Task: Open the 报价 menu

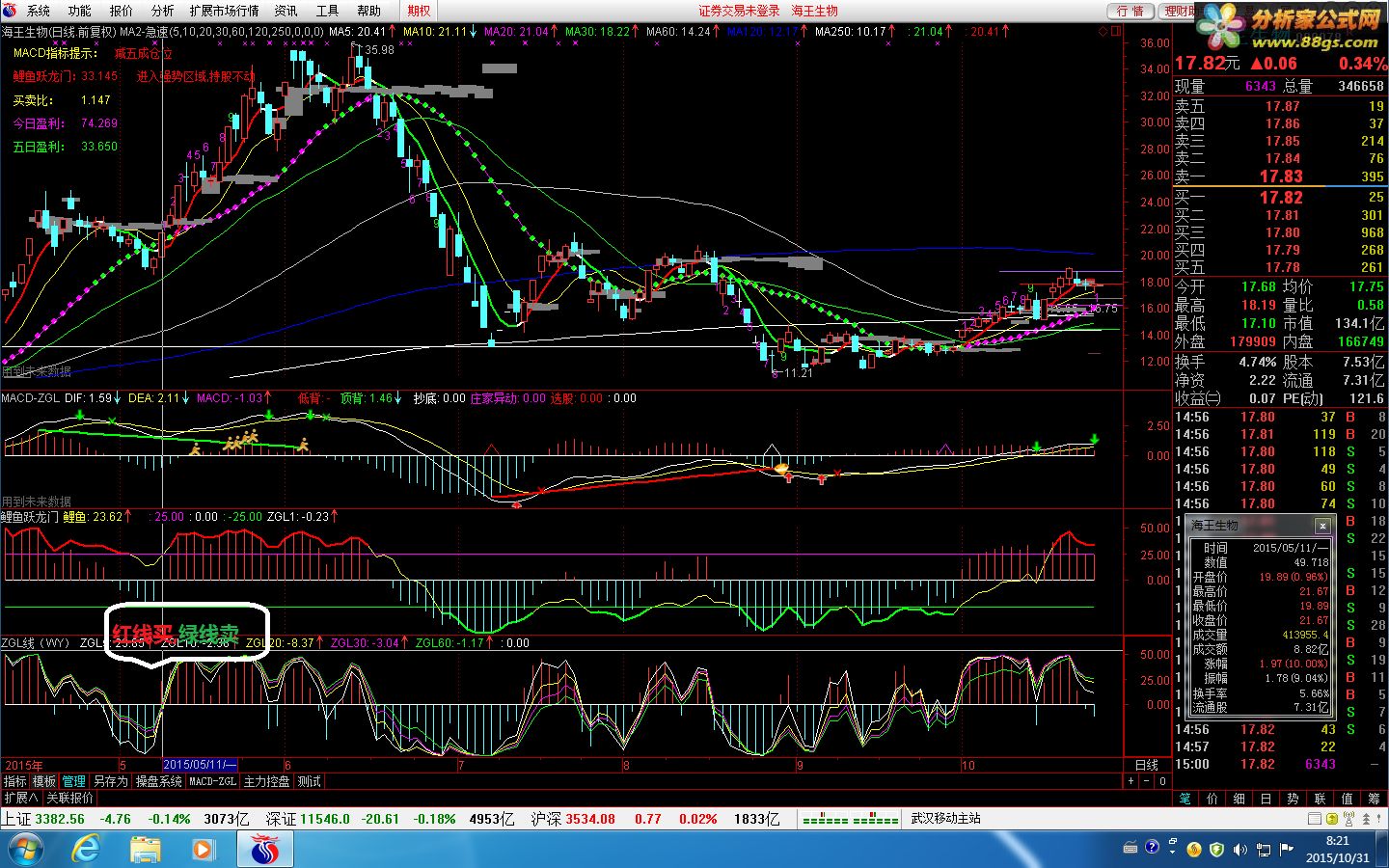Action: [121, 11]
